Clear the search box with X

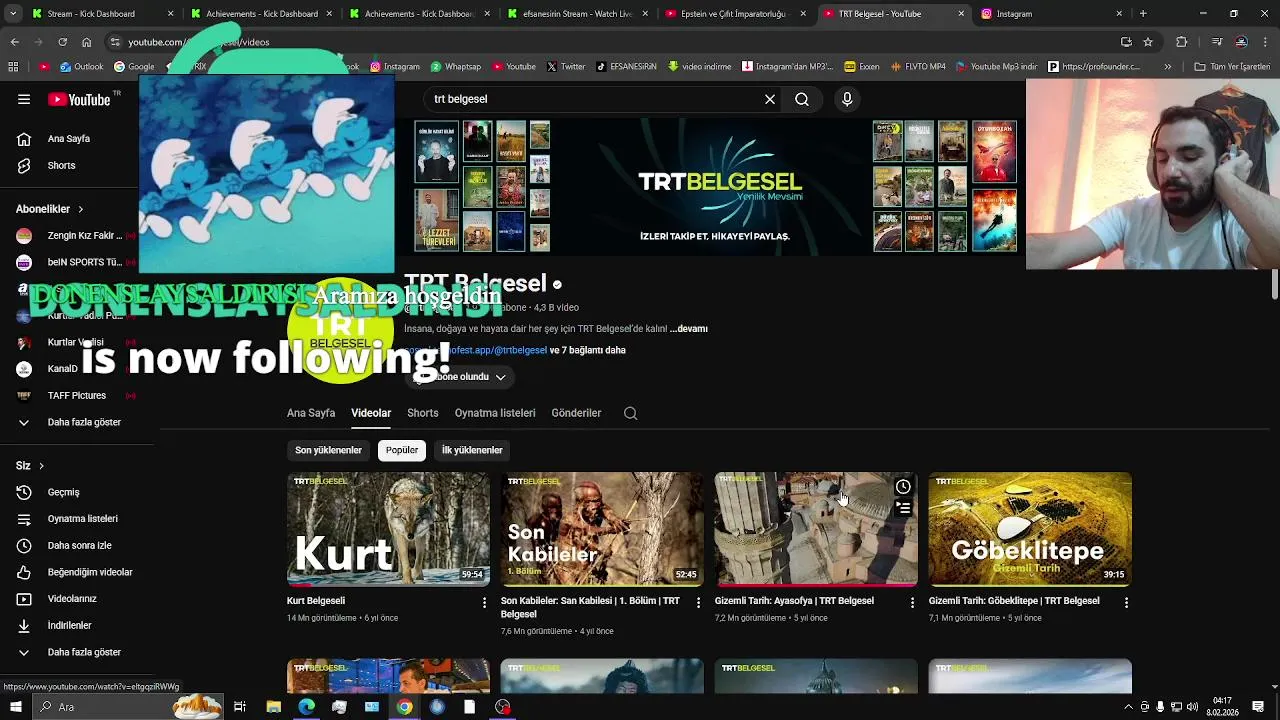tap(770, 99)
